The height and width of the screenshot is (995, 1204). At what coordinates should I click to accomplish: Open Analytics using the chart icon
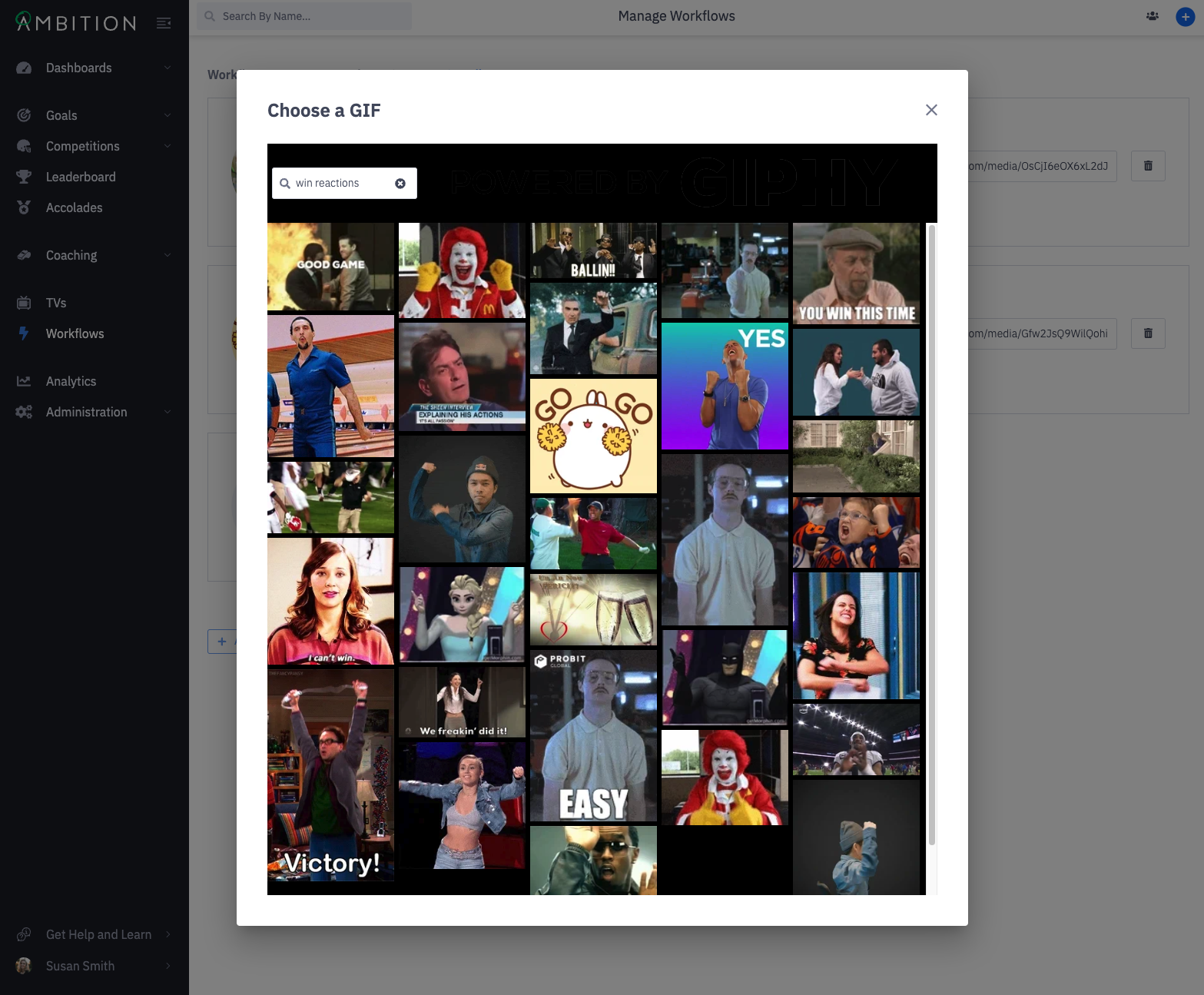pos(24,381)
